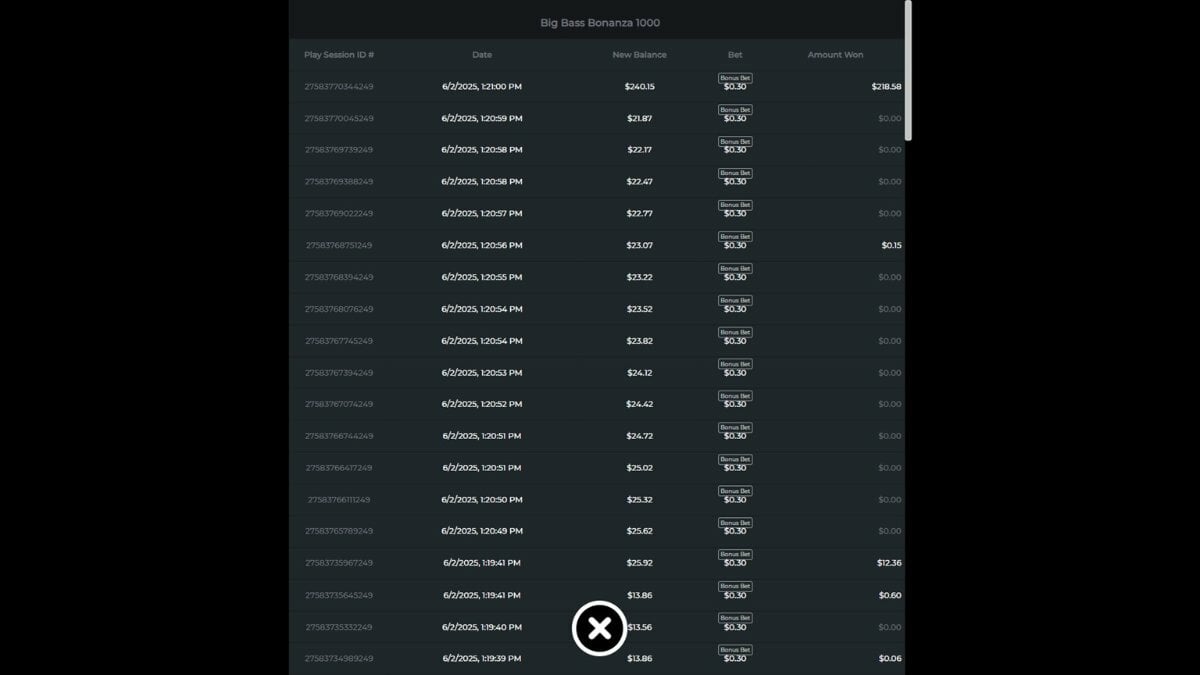The width and height of the screenshot is (1200, 675).
Task: Click the Bonus Bet badge in the 1:21:00 PM row
Action: tap(735, 78)
